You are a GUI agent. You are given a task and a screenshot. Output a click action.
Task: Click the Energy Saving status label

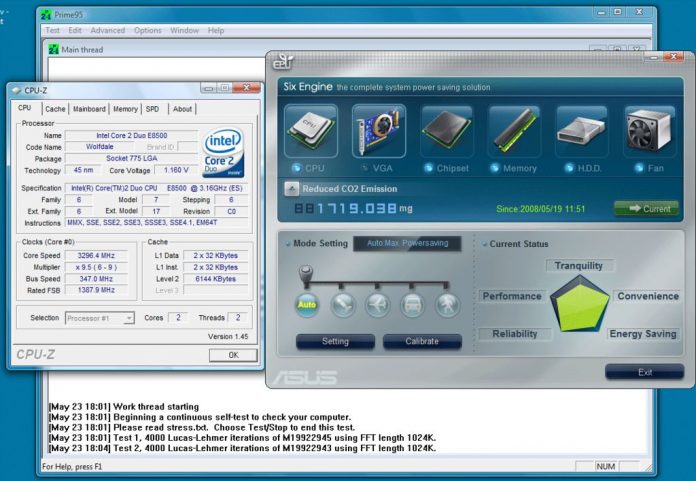click(x=643, y=334)
